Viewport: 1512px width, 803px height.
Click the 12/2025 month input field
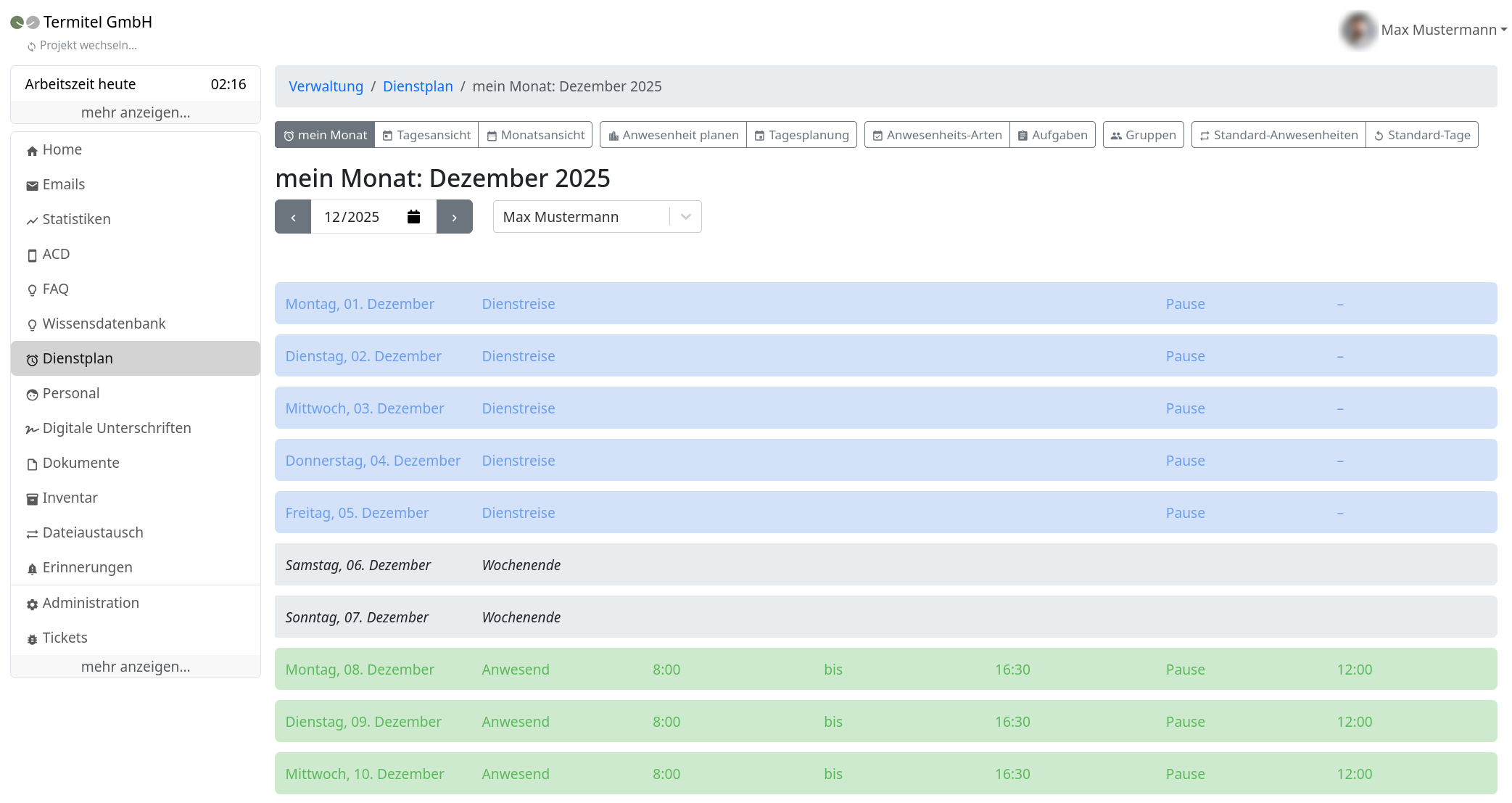point(355,217)
